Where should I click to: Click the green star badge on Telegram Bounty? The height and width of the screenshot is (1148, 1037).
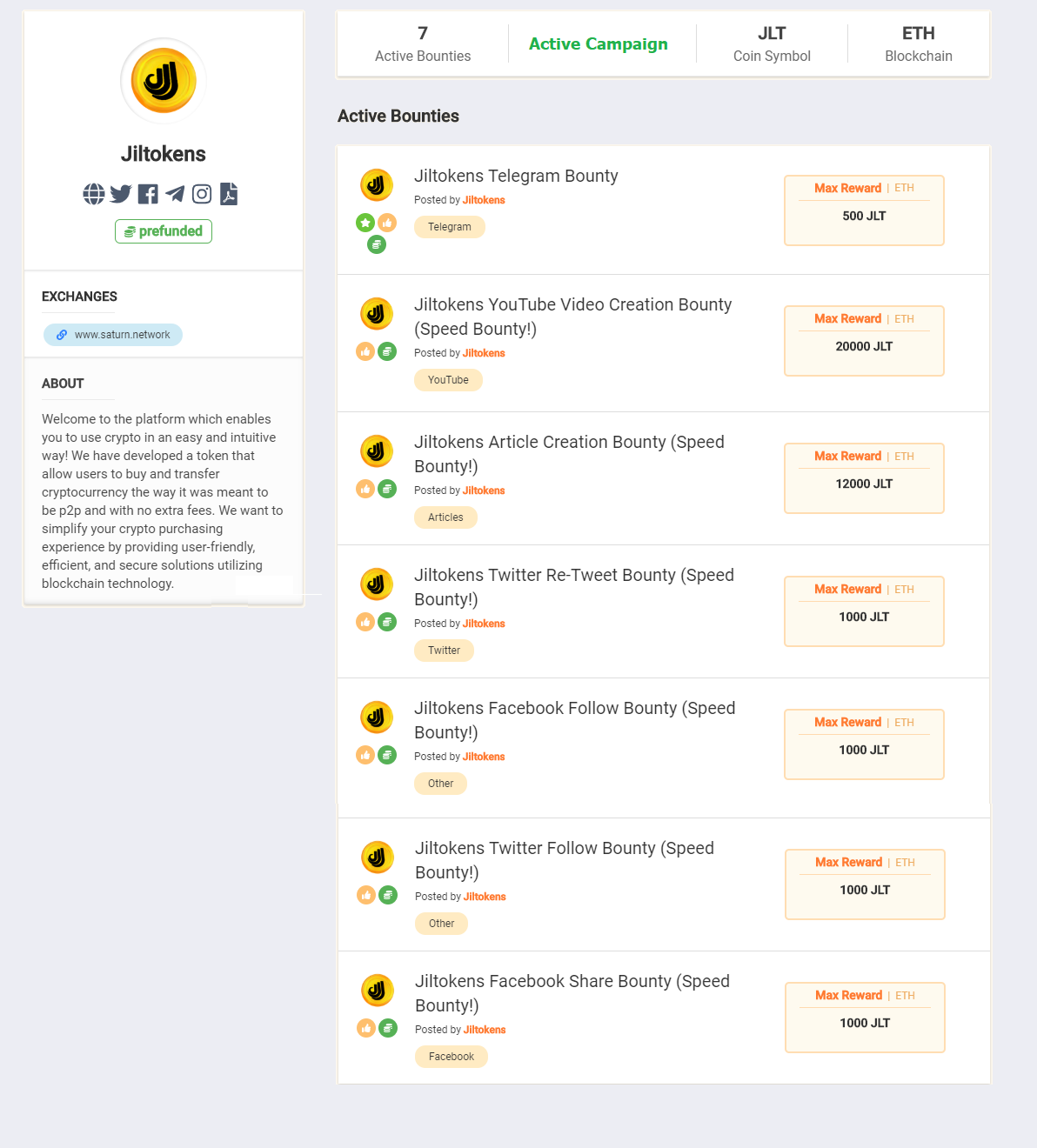coord(365,223)
